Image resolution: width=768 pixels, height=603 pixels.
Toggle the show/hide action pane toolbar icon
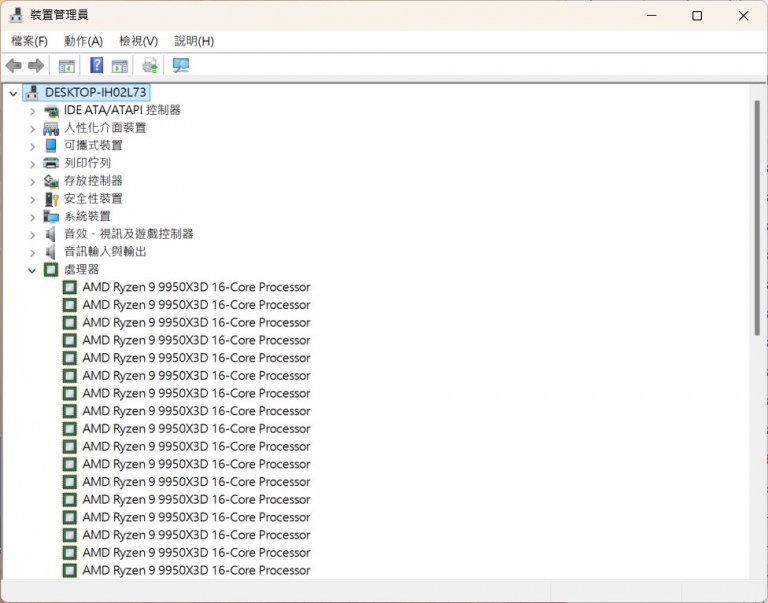(120, 66)
